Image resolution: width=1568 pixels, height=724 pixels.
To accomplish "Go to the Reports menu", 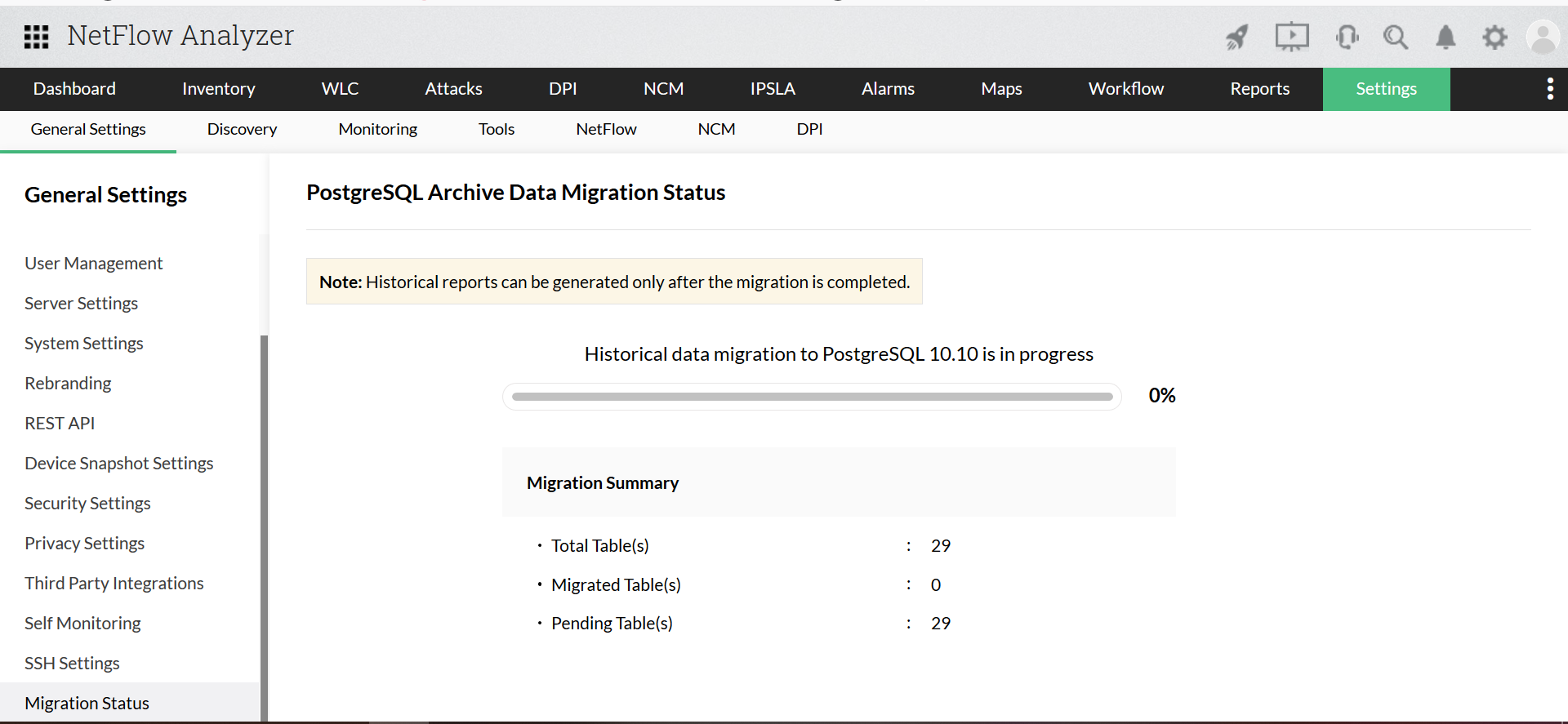I will click(x=1259, y=89).
